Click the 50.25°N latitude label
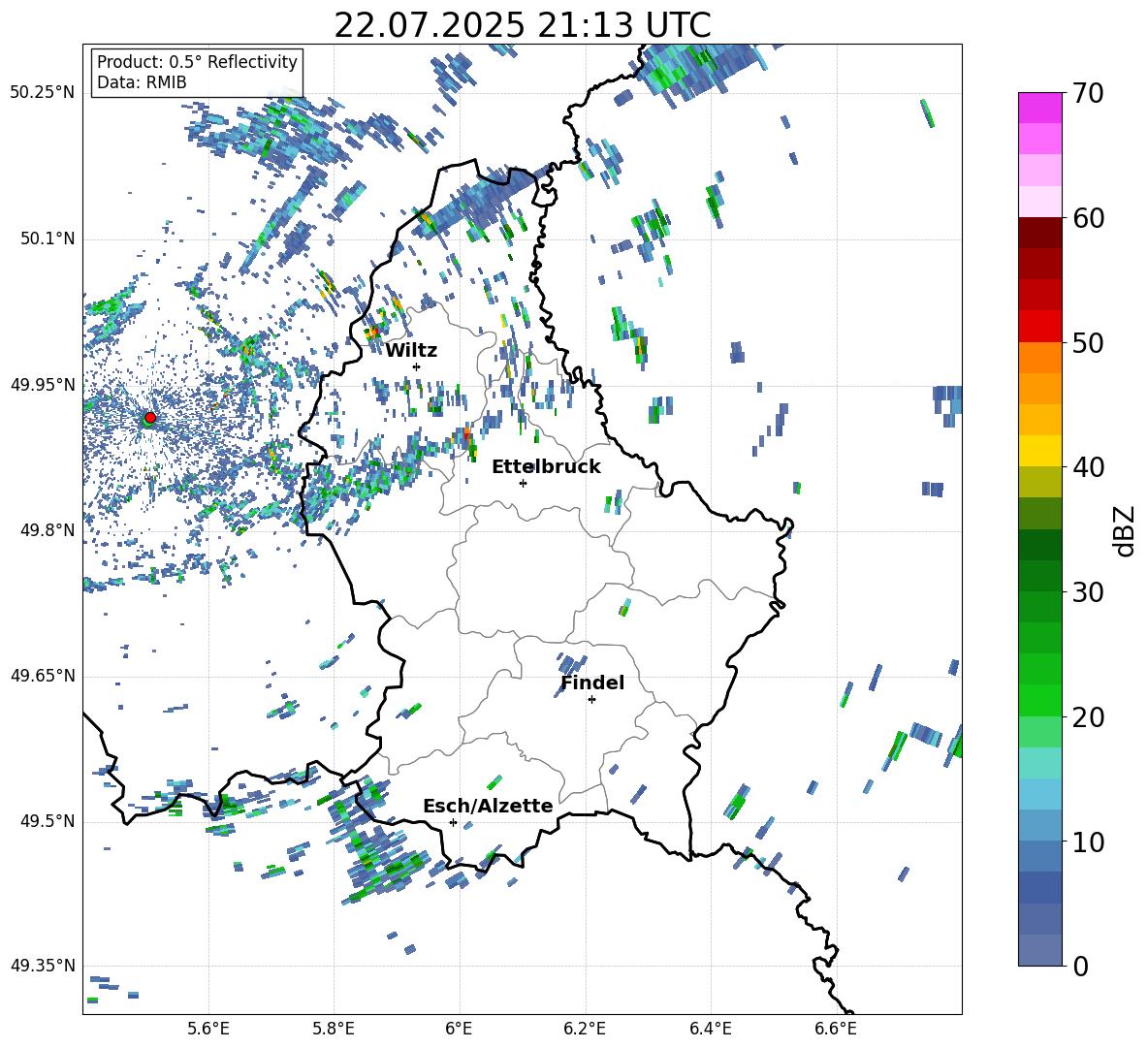The width and height of the screenshot is (1148, 1048). (x=43, y=93)
